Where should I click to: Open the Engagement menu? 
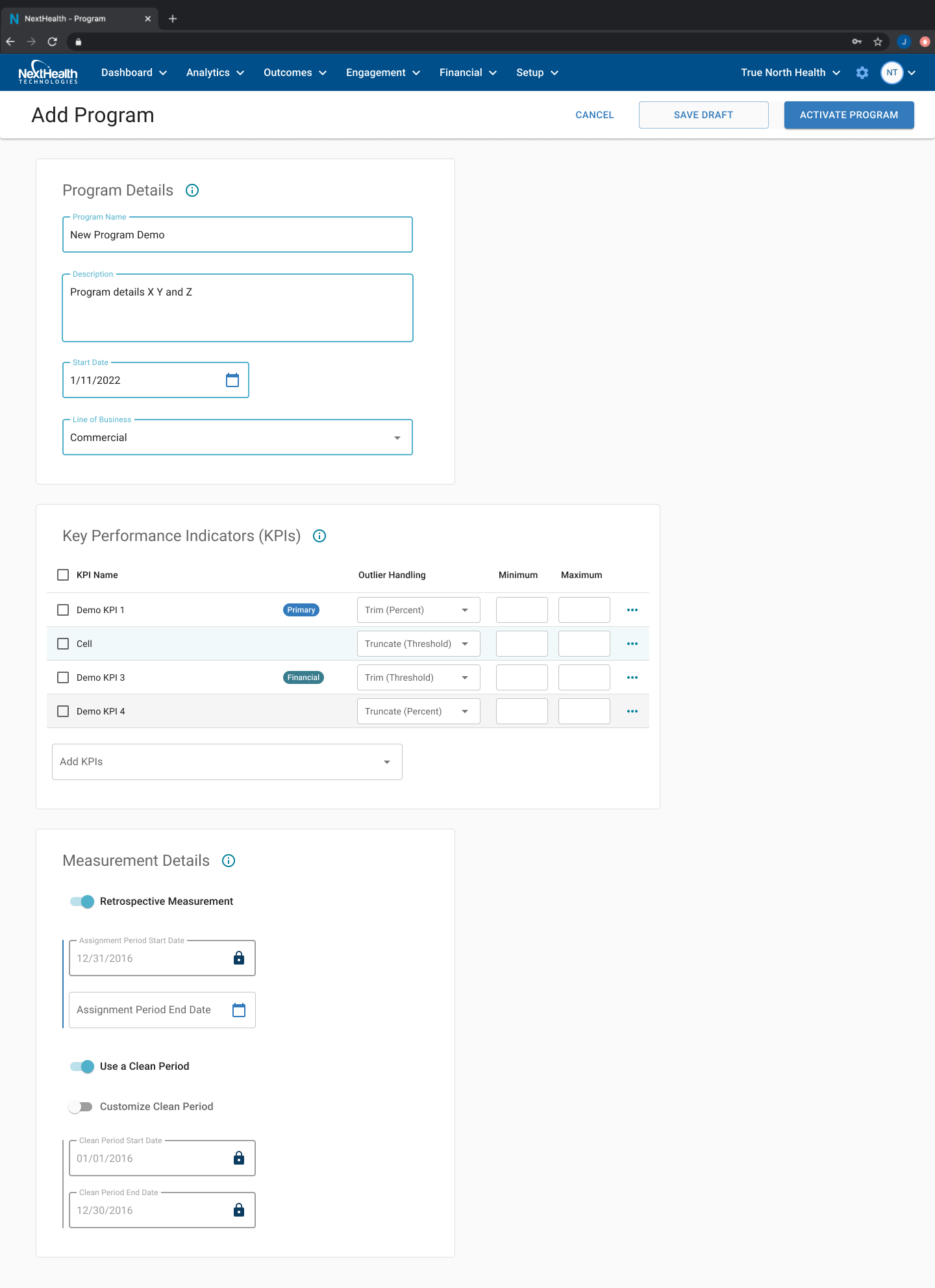click(383, 73)
